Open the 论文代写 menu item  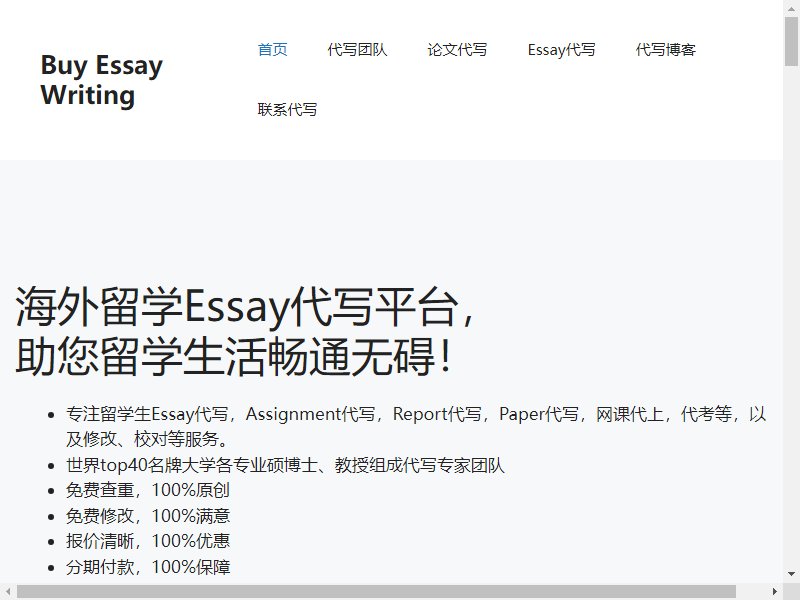click(x=457, y=49)
